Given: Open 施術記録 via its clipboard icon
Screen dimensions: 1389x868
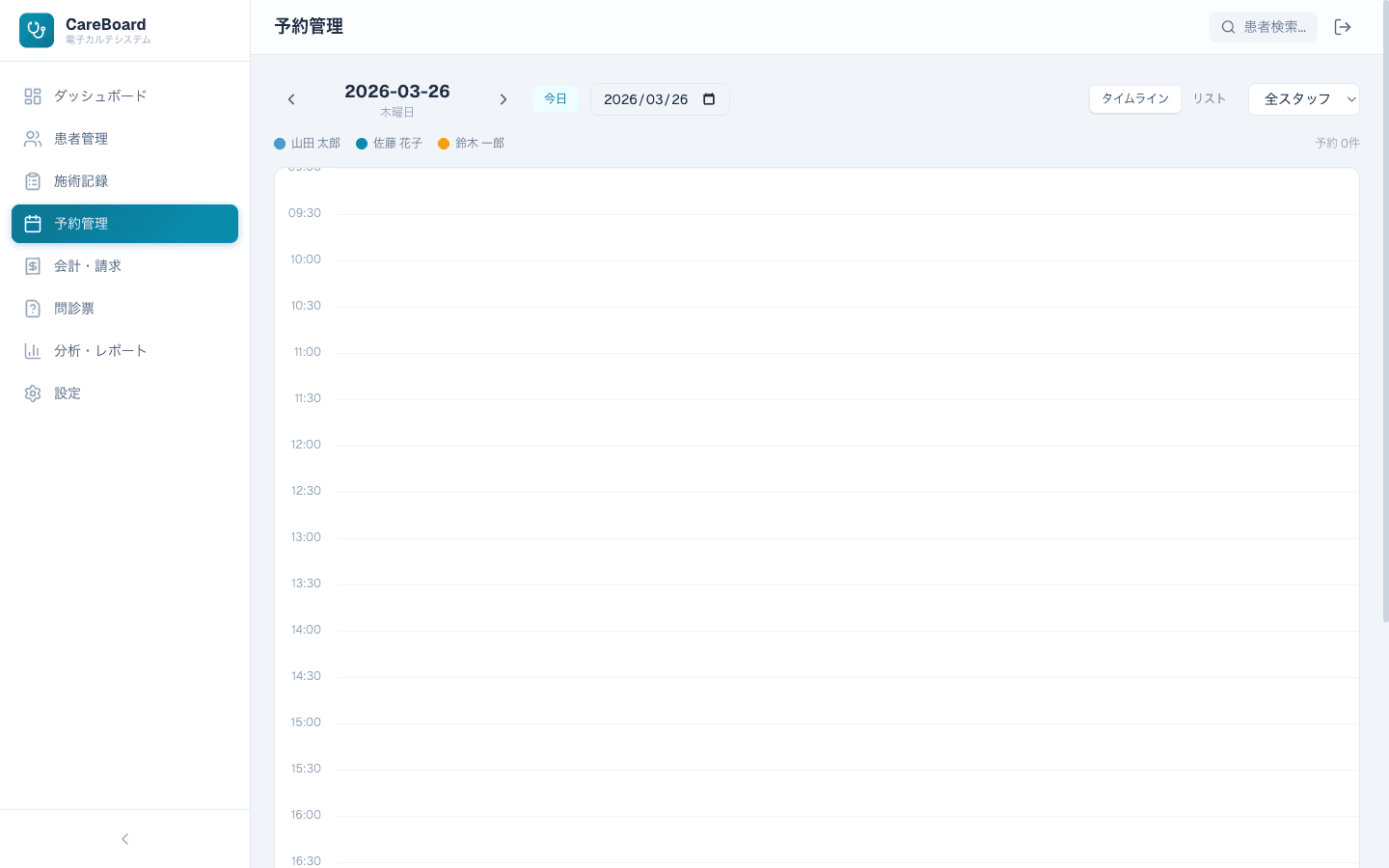Looking at the screenshot, I should [x=33, y=180].
